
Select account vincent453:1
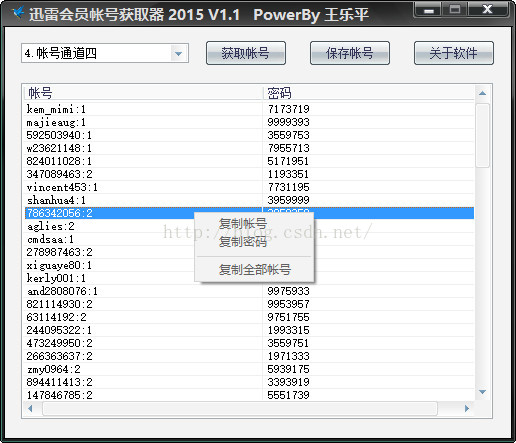(62, 187)
